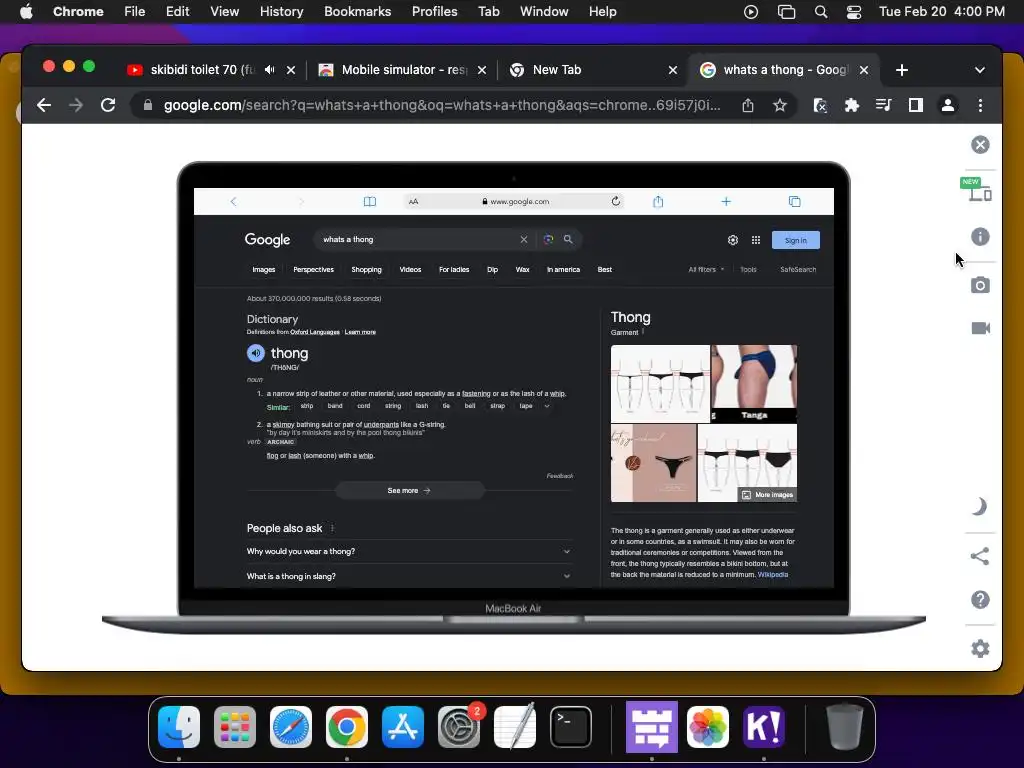Viewport: 1024px width, 768px height.
Task: Click the extension icon left of puzzle
Action: pyautogui.click(x=820, y=105)
